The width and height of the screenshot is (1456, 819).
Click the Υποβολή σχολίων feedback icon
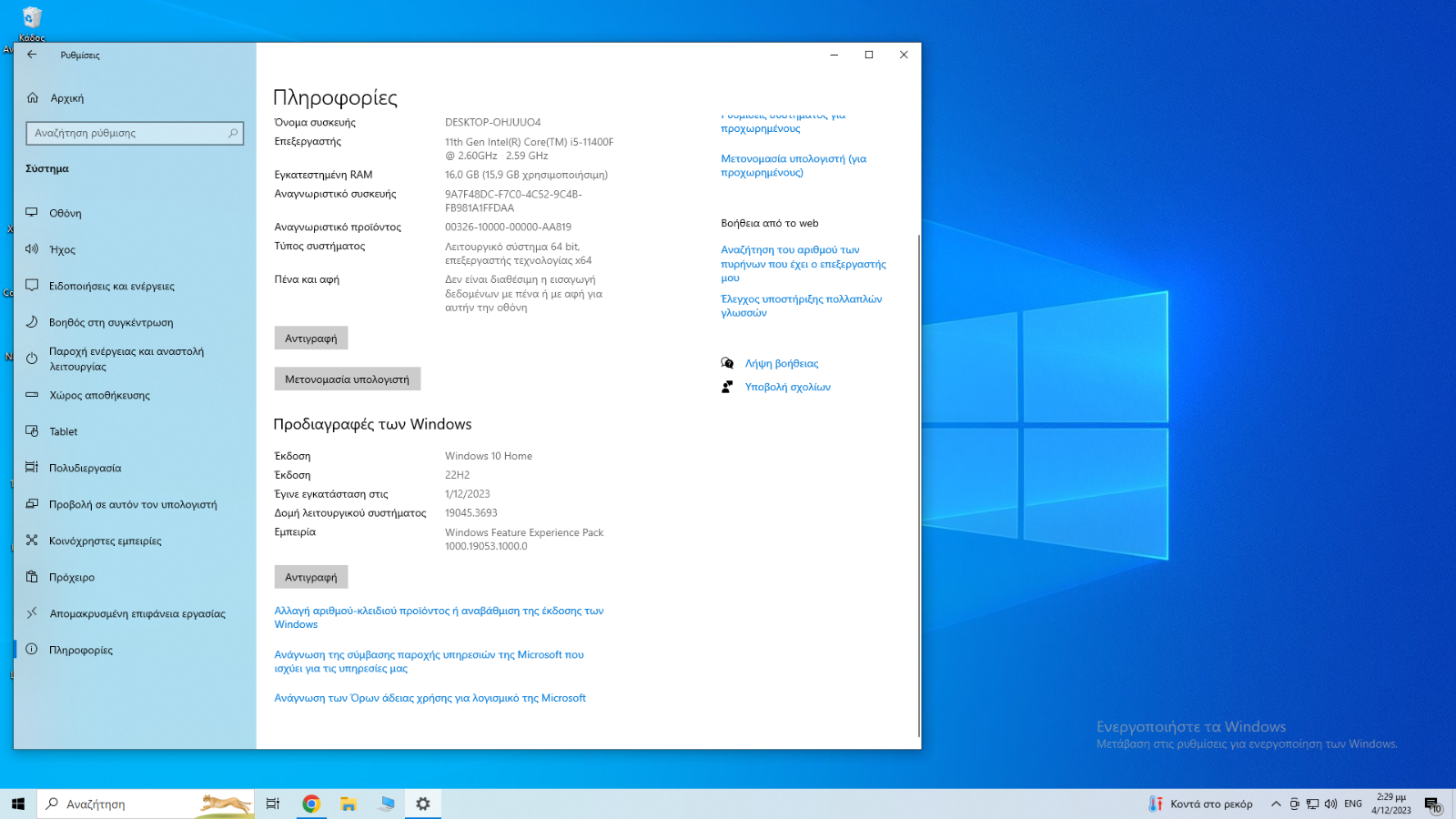tap(727, 387)
